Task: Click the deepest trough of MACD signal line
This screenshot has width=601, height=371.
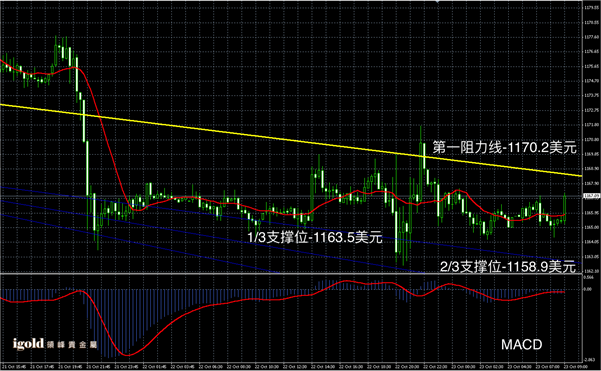Action: click(x=127, y=355)
